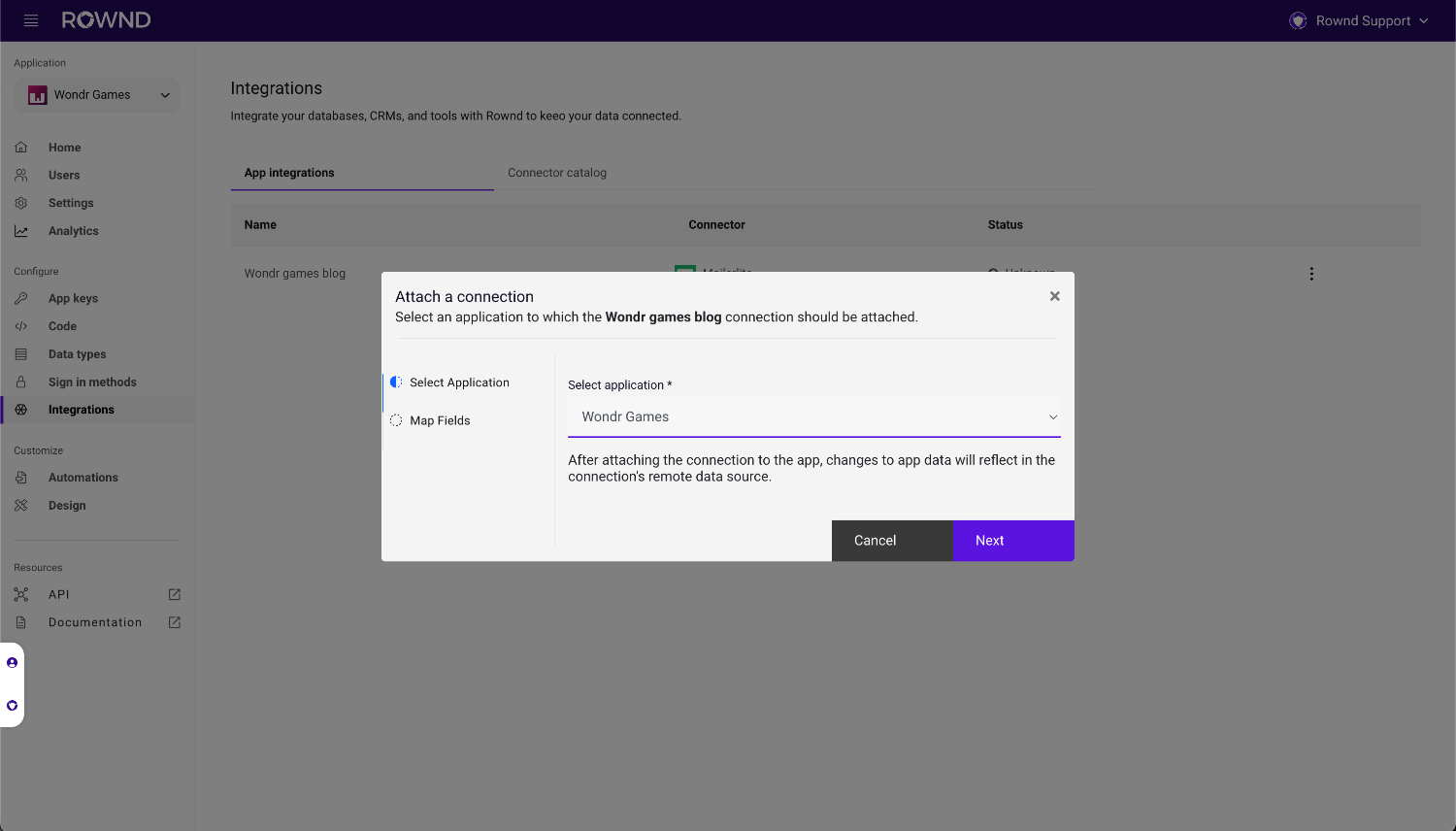
Task: Click the Design tools icon
Action: coord(21,506)
